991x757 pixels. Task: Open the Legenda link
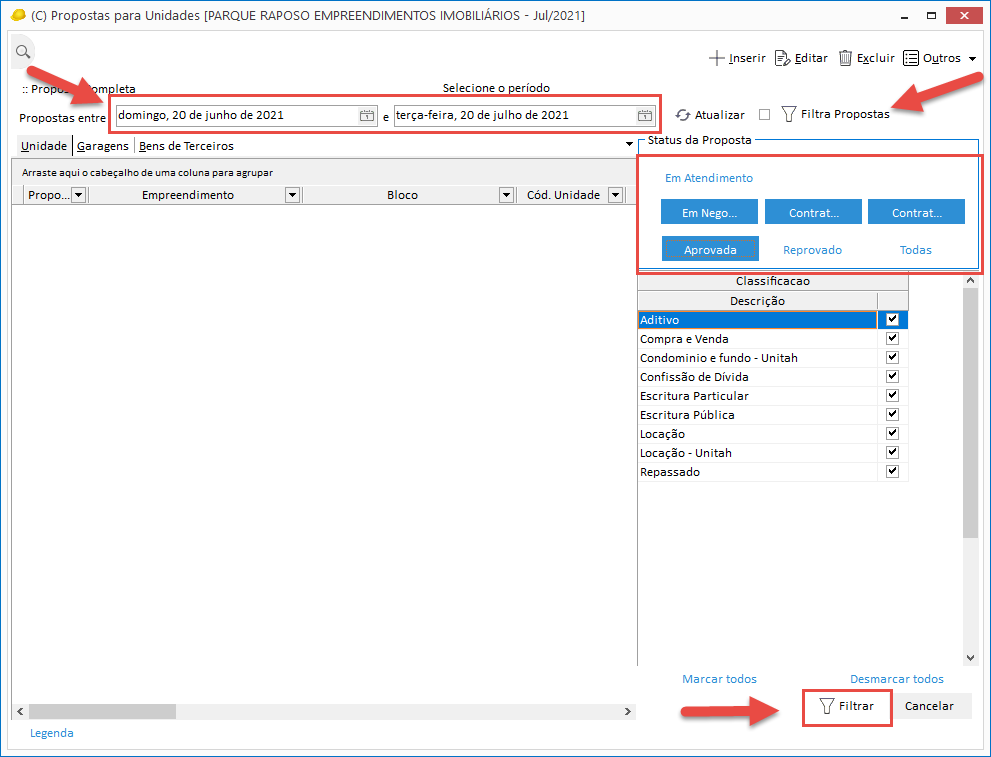(52, 733)
